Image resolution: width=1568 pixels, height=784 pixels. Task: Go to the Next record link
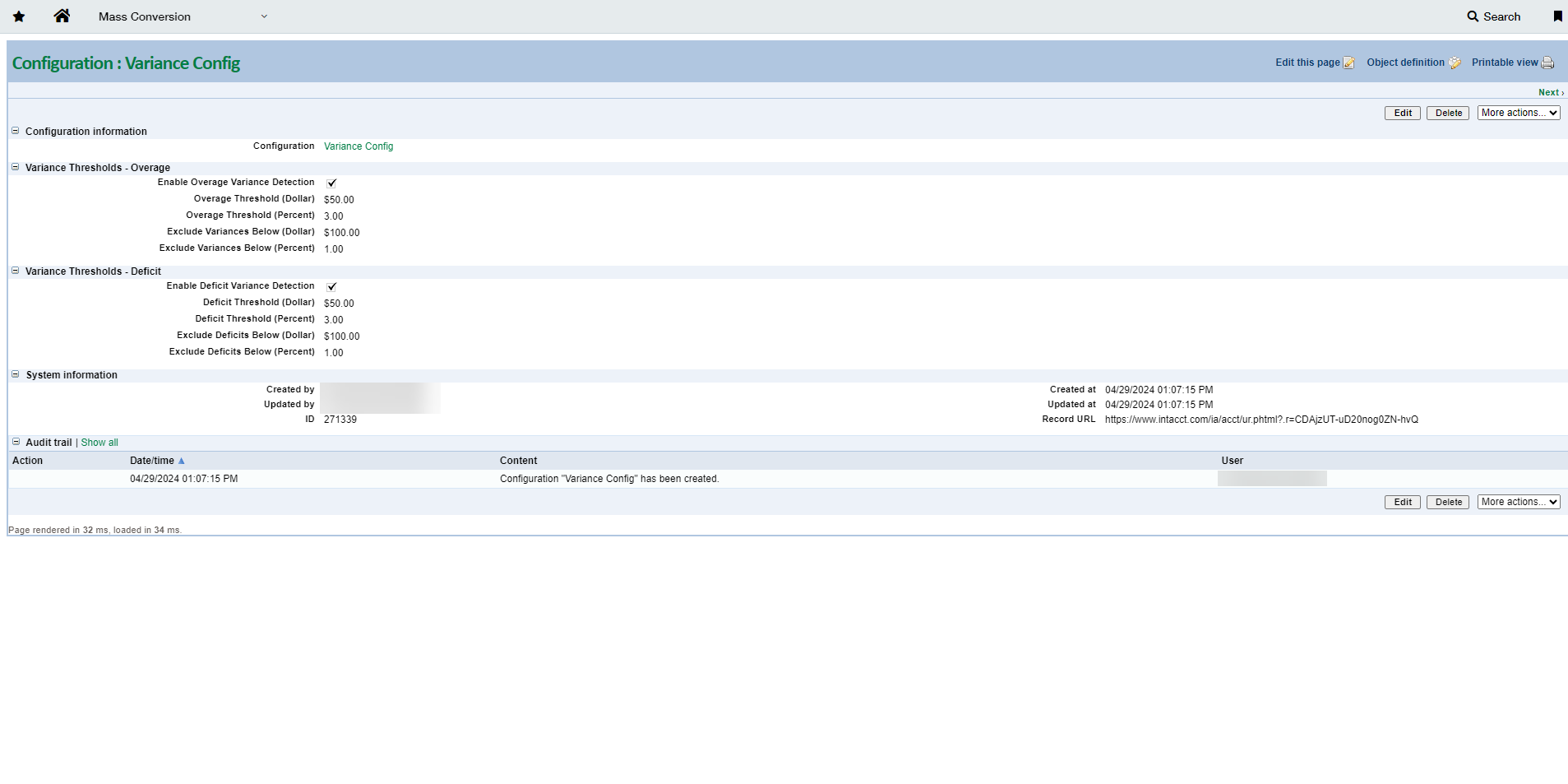1550,93
